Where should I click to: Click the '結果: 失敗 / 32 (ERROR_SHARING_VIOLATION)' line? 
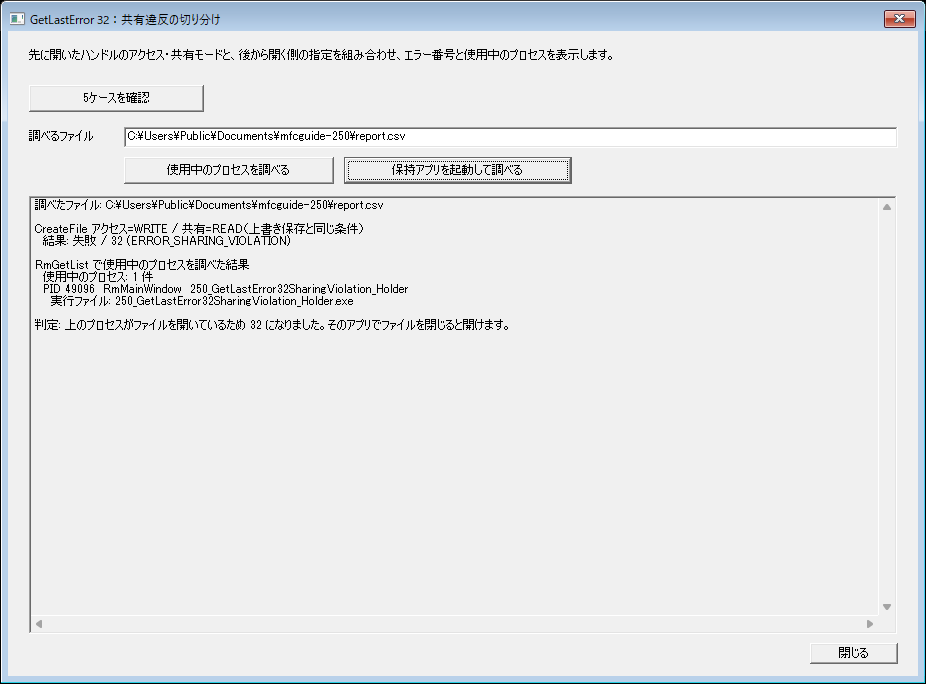[x=167, y=241]
